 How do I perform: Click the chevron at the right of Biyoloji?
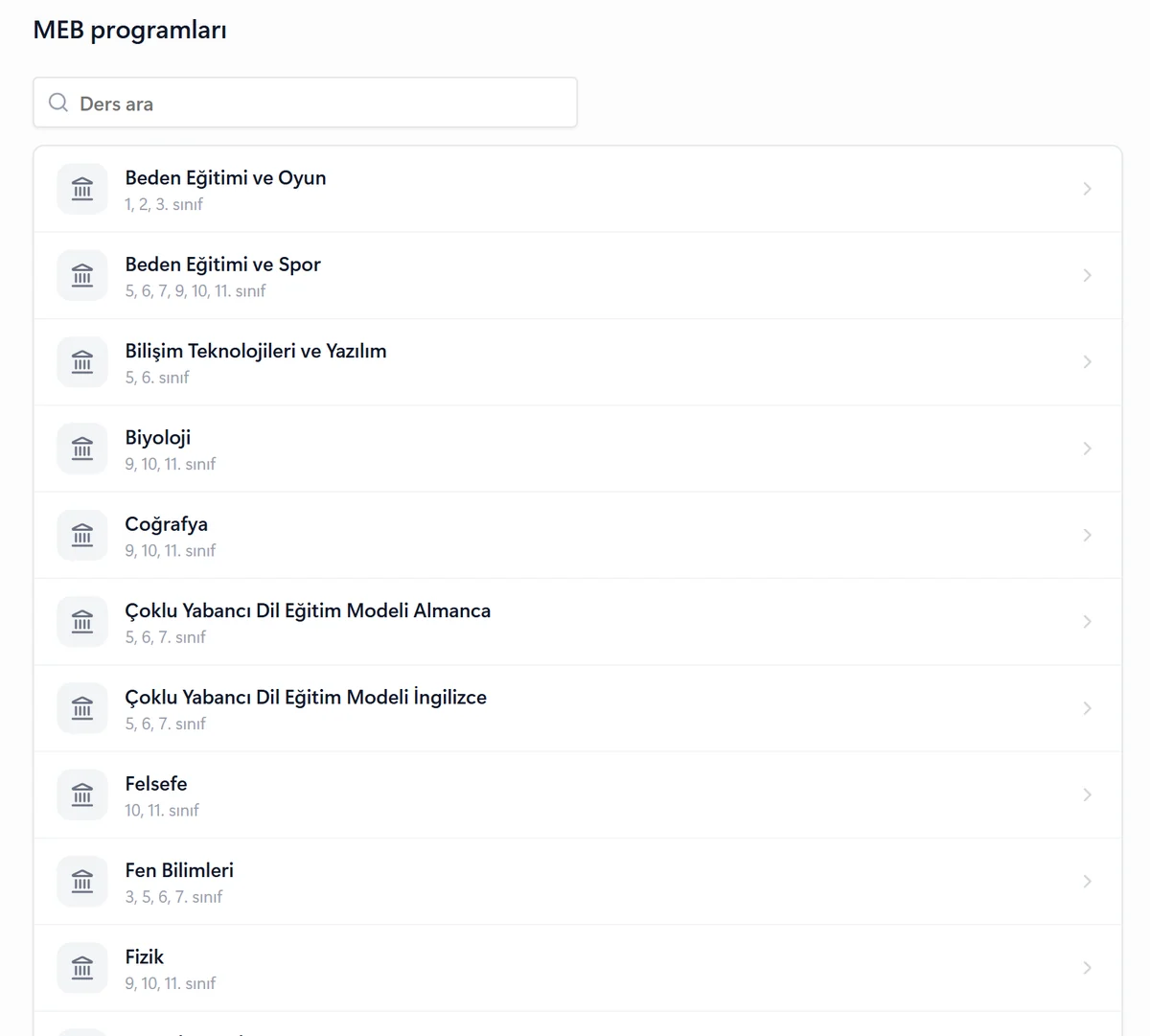[x=1087, y=449]
